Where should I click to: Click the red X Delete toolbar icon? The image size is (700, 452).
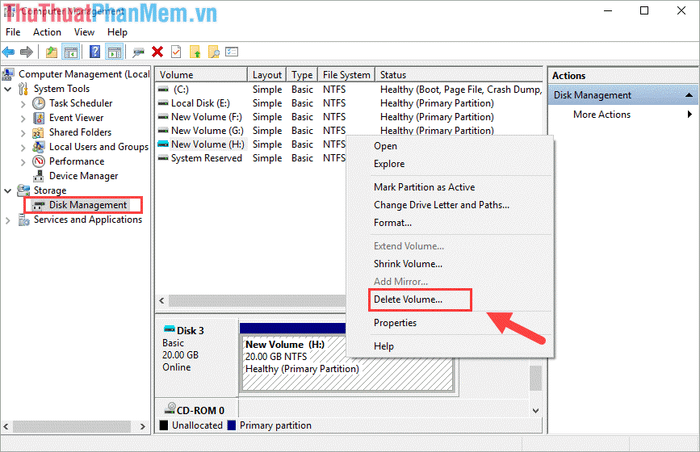pyautogui.click(x=157, y=52)
